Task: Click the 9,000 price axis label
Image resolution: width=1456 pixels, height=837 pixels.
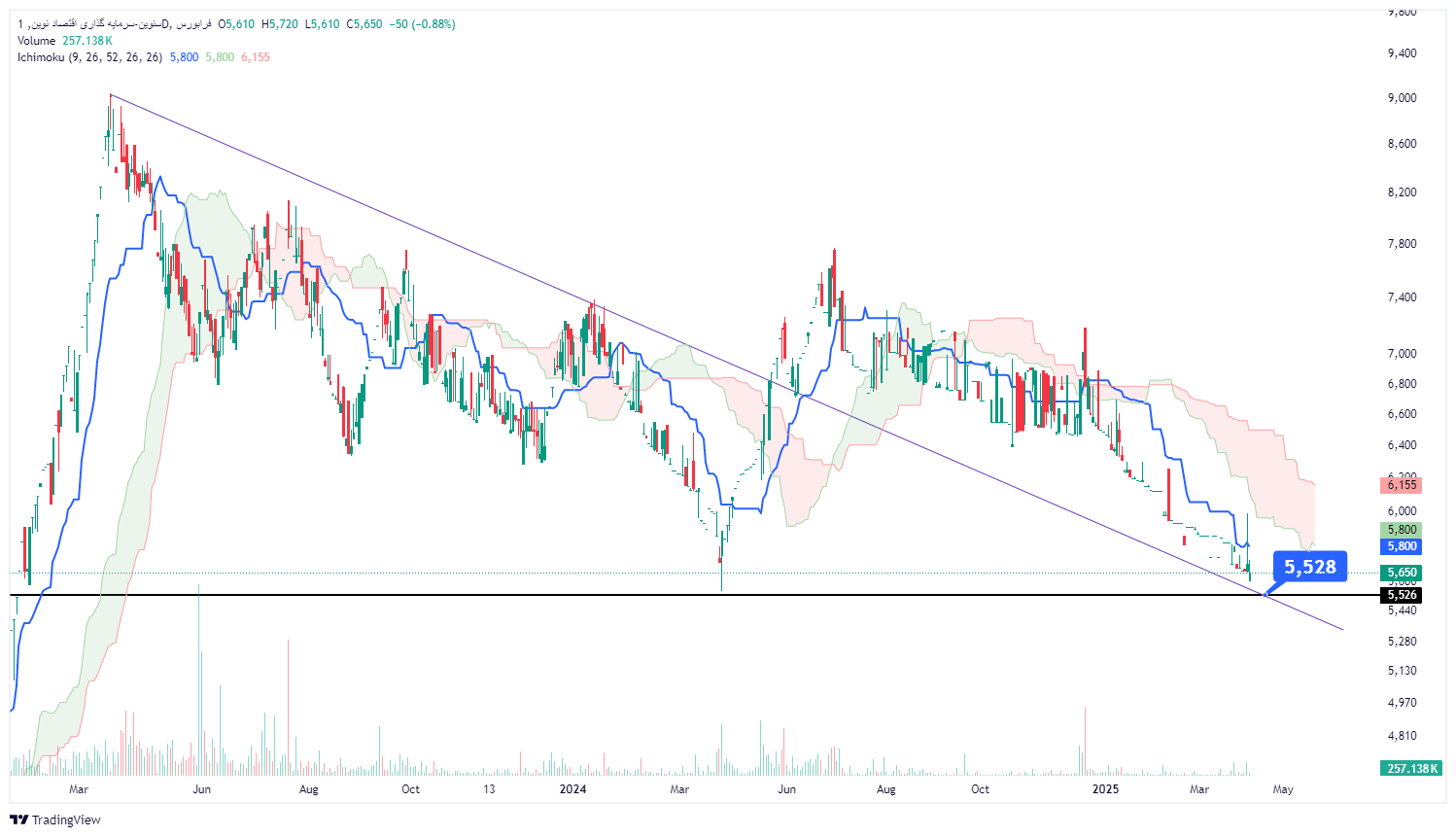Action: coord(1402,98)
